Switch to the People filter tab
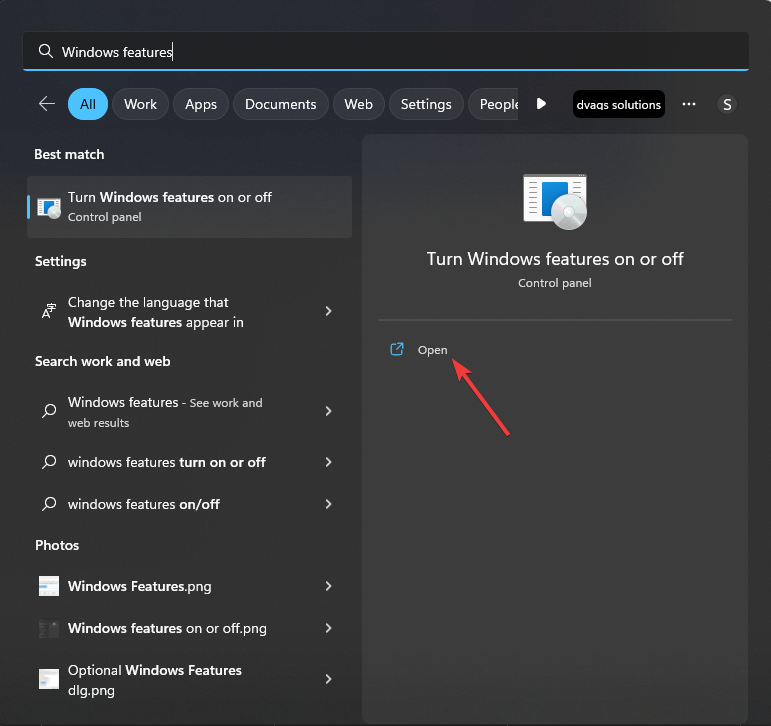Viewport: 771px width, 726px height. coord(494,104)
